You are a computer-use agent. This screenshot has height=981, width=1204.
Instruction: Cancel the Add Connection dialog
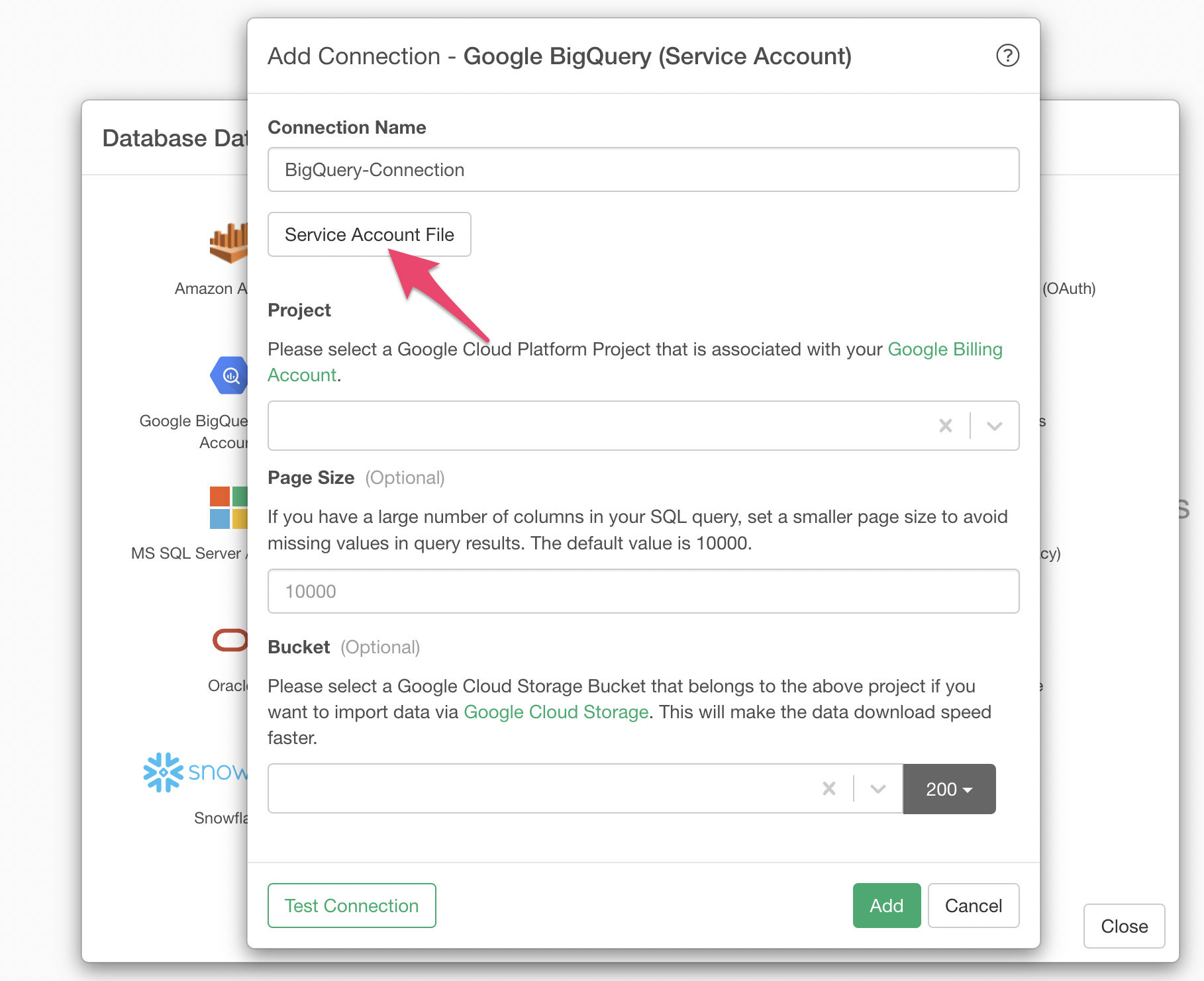tap(973, 906)
